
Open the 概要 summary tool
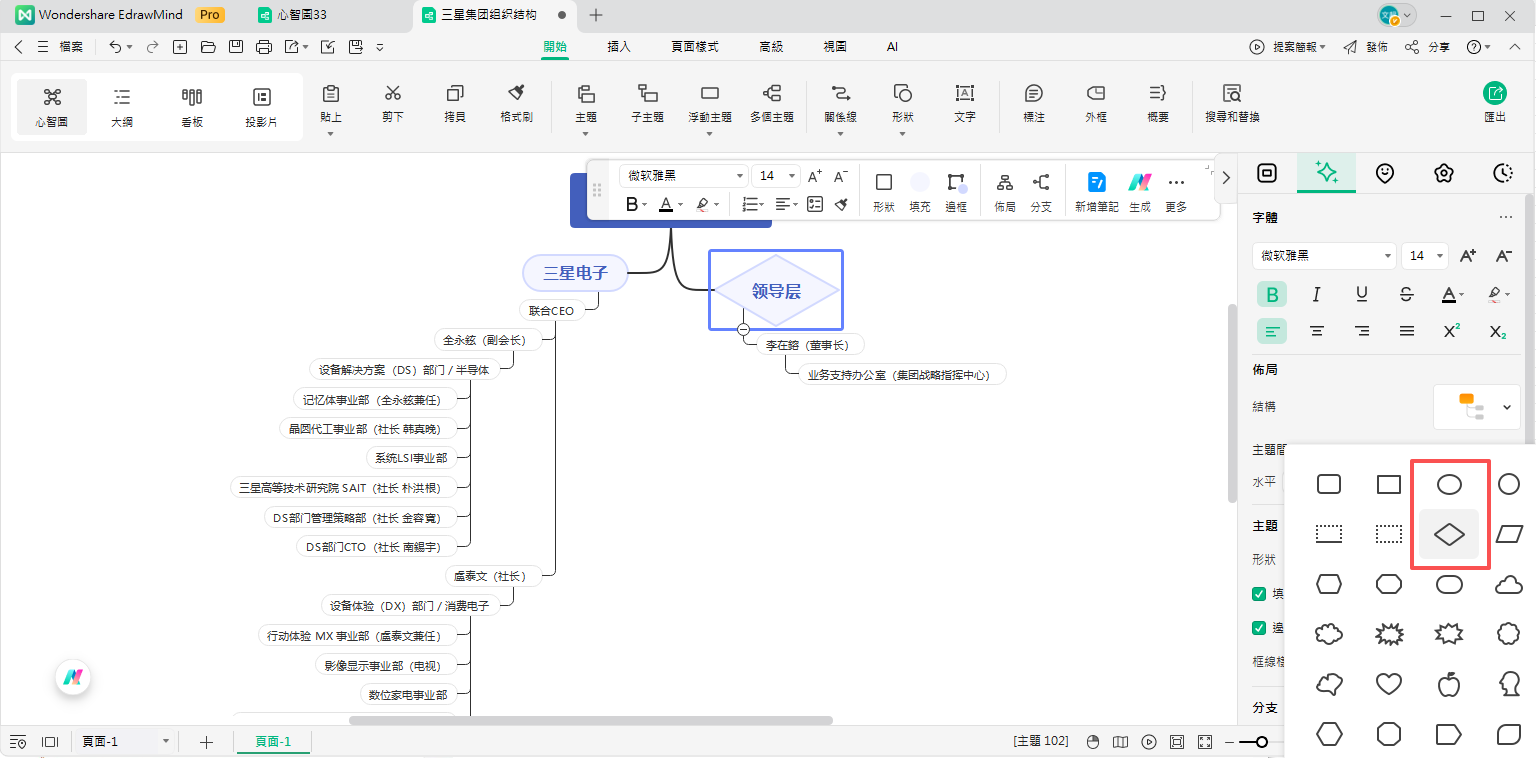pyautogui.click(x=1157, y=106)
